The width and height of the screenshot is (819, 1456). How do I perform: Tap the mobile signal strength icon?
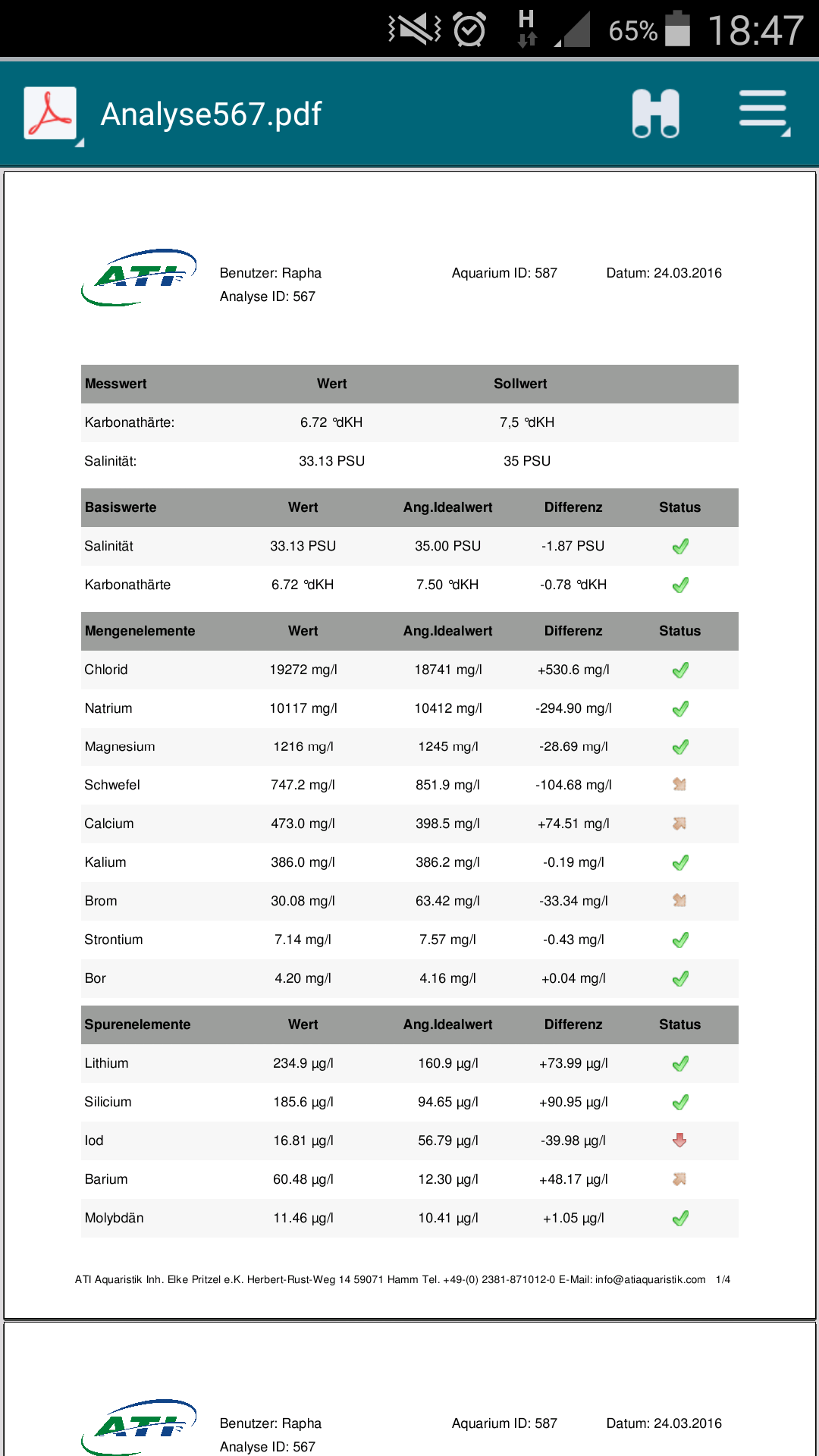[x=573, y=30]
